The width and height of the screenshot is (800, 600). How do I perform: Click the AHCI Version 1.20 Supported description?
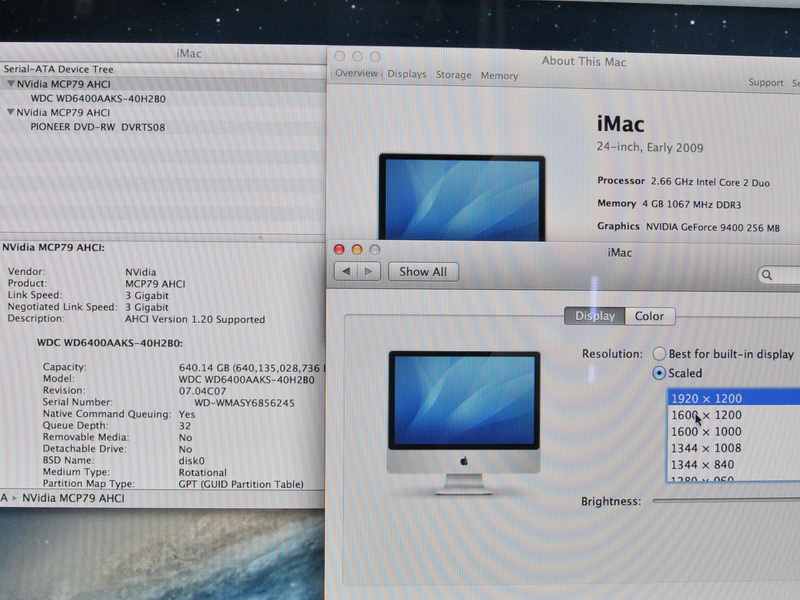tap(195, 319)
